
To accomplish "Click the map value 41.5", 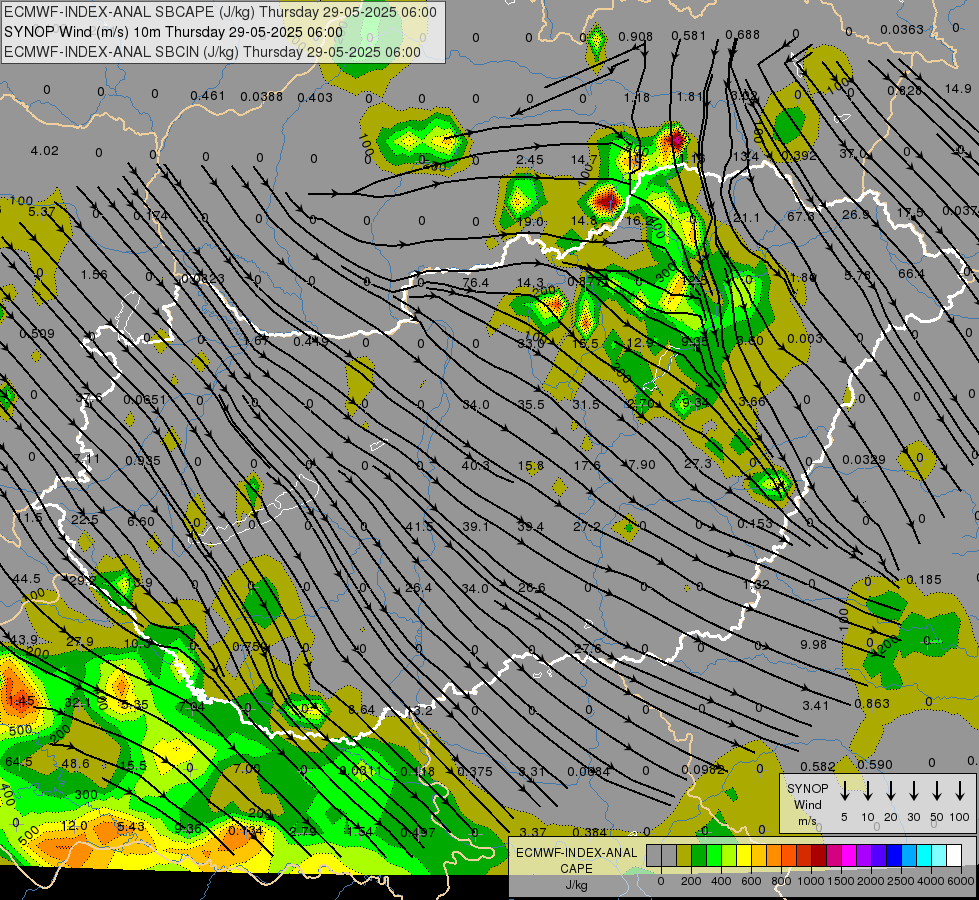I will [418, 527].
